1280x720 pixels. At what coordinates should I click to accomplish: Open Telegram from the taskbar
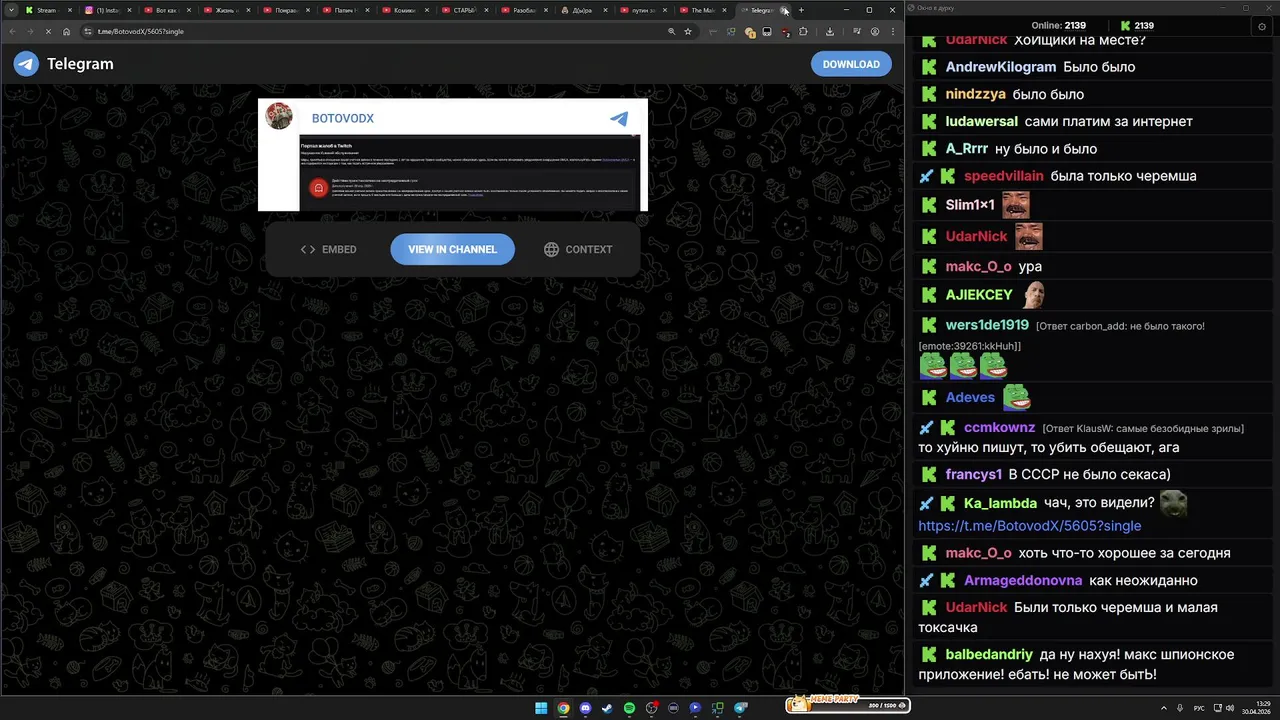click(x=741, y=708)
